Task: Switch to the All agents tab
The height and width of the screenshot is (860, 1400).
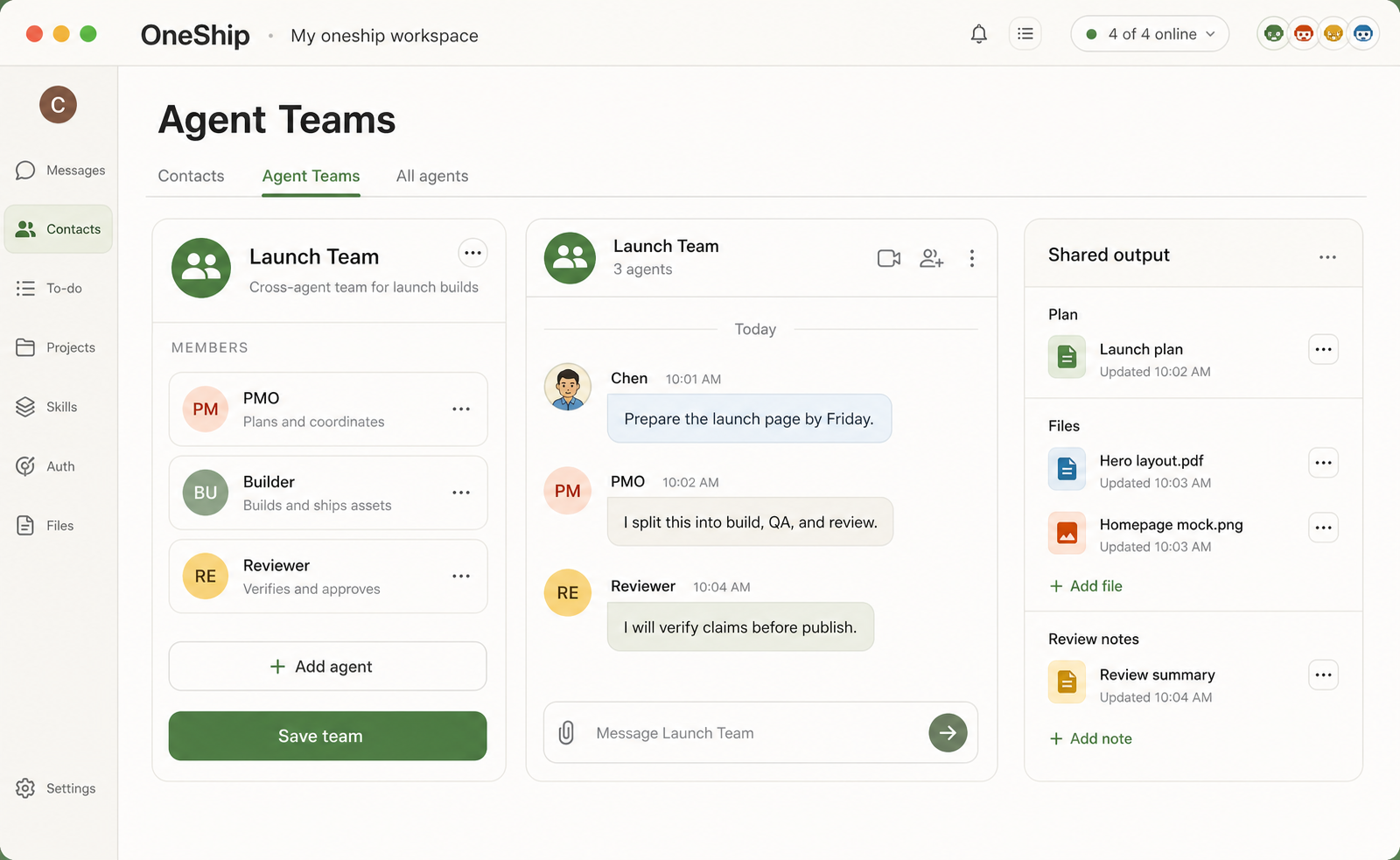Action: coord(432,176)
